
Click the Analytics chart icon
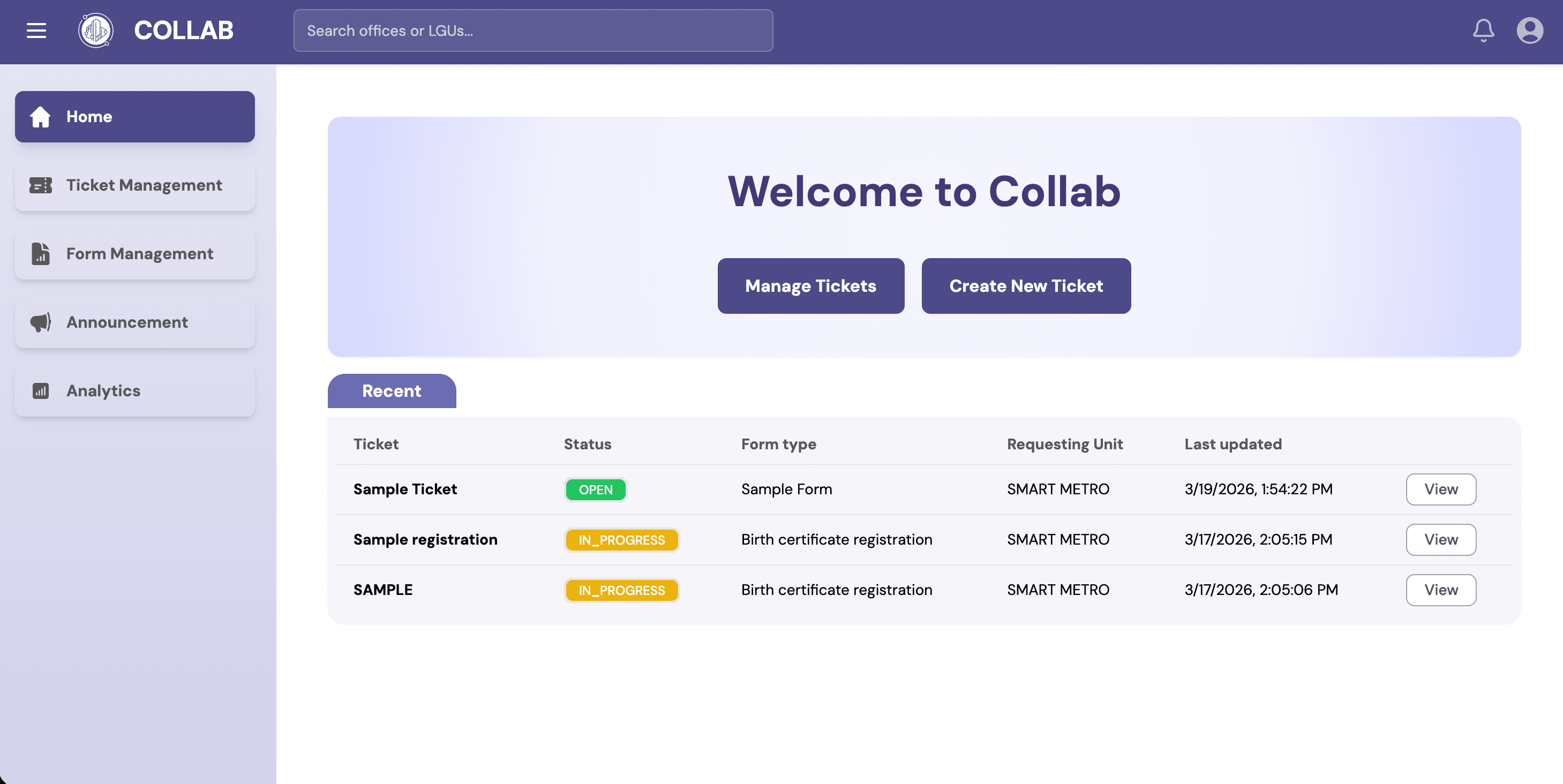click(41, 391)
